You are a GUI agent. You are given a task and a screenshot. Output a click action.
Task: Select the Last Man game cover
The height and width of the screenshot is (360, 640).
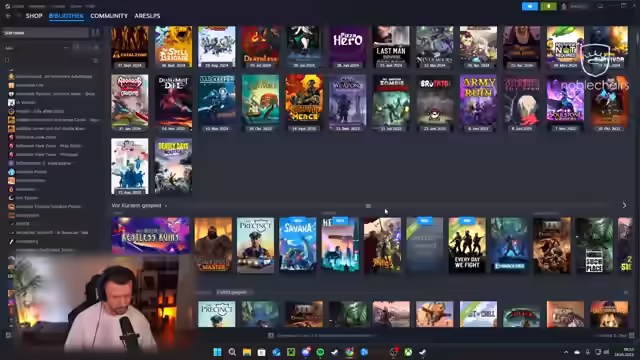click(x=391, y=47)
